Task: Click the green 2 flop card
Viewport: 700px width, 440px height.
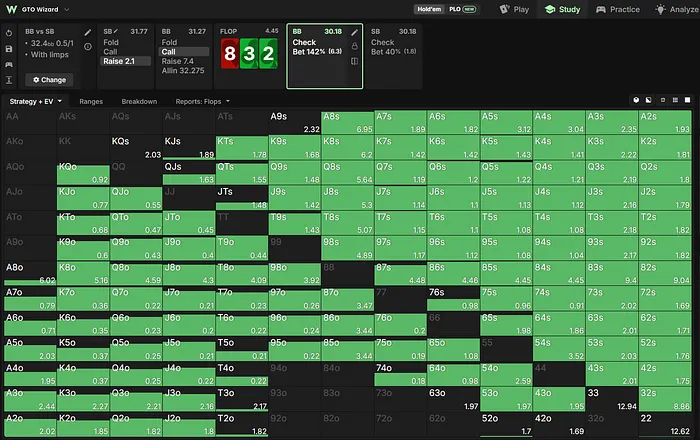Action: pos(268,54)
